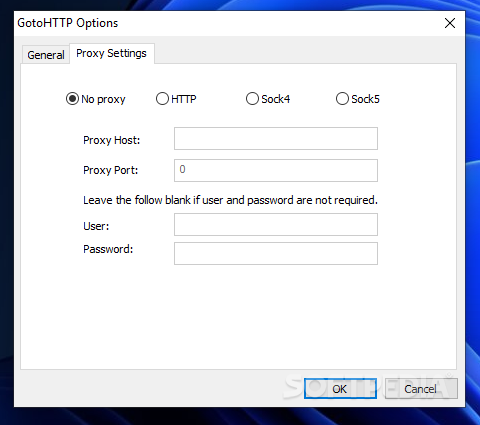Focus the Proxy Port input box
480x425 pixels.
(276, 170)
